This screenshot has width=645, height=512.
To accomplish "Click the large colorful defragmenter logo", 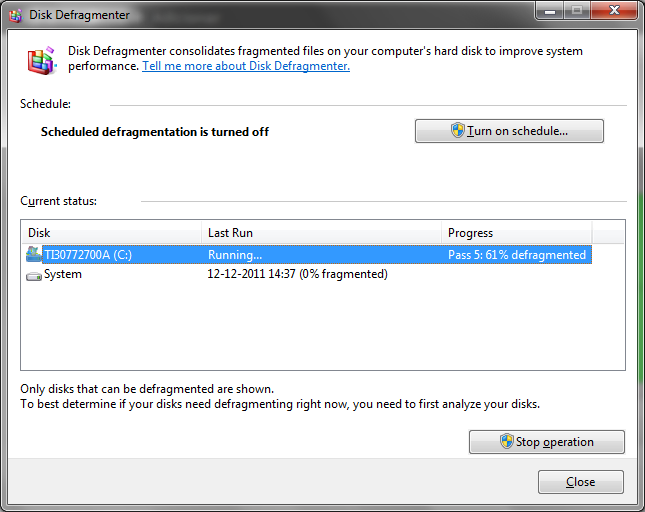I will [x=41, y=60].
